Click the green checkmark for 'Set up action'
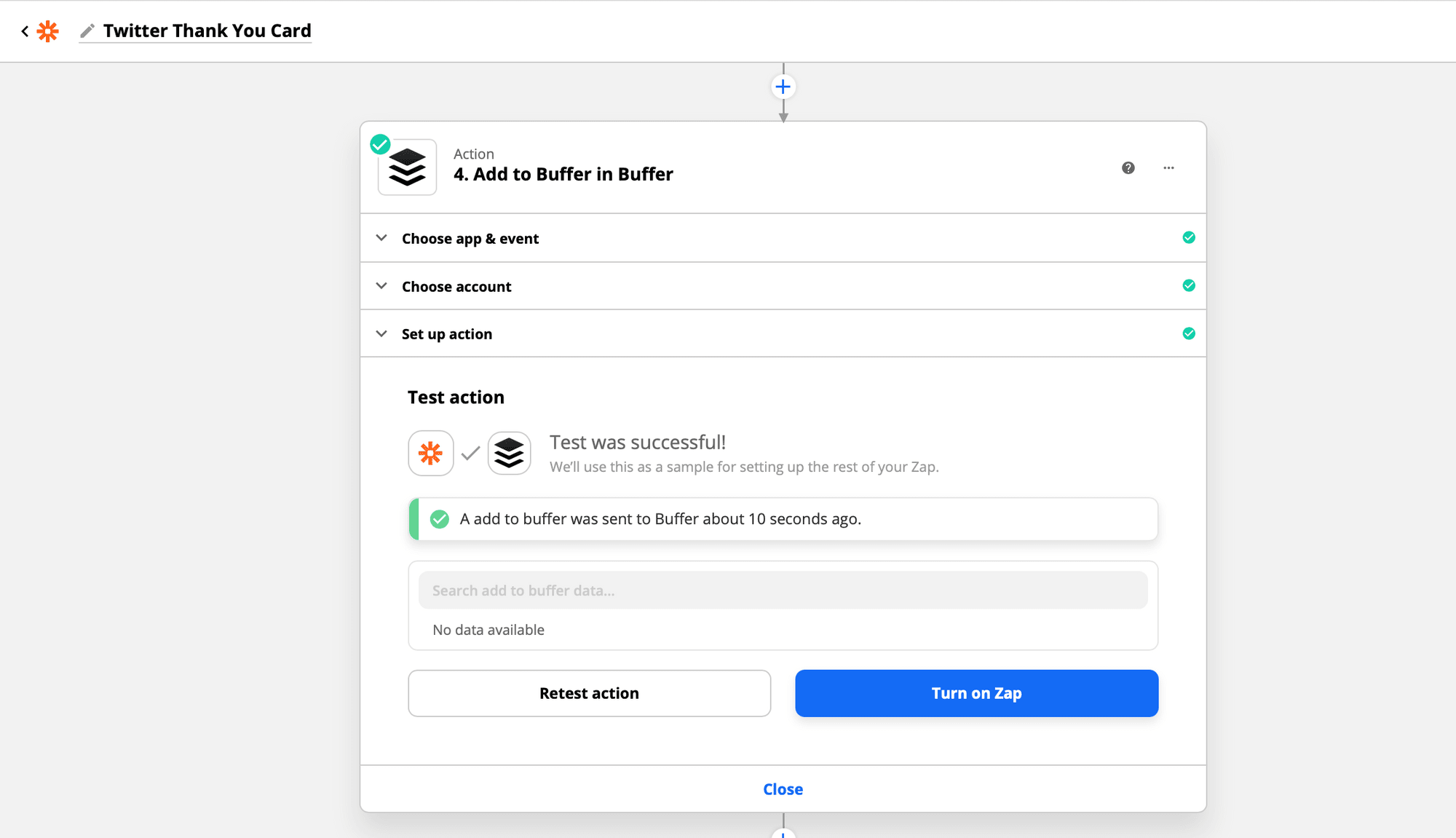This screenshot has height=838, width=1456. [x=1189, y=333]
